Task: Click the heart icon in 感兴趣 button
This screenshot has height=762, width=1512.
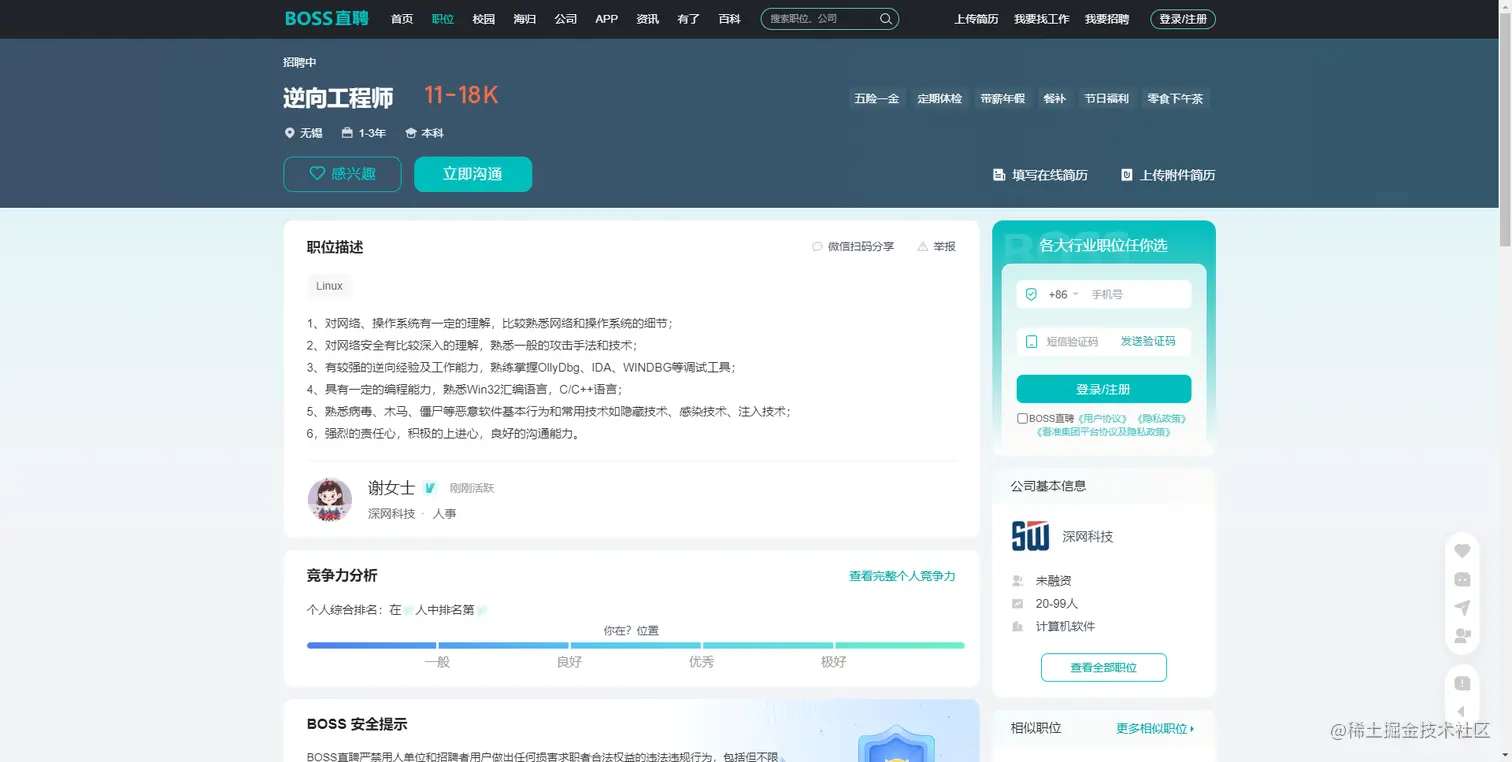Action: 317,174
